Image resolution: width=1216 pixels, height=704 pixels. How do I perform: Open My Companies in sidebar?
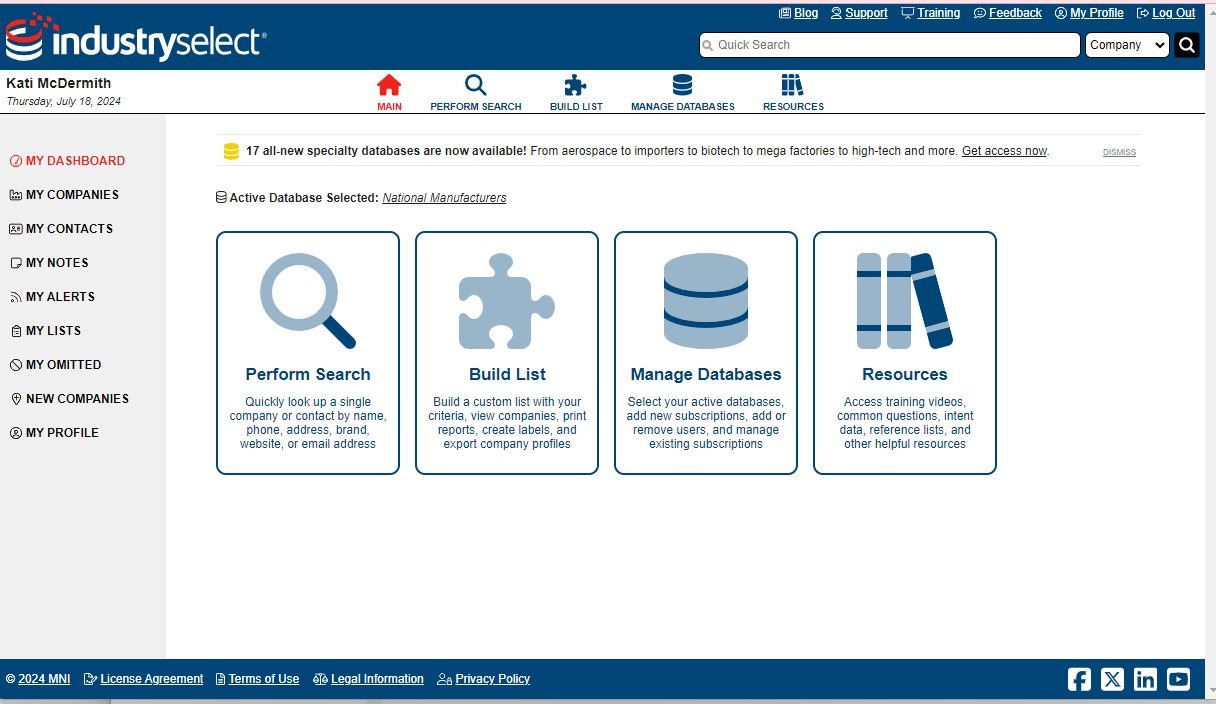(64, 195)
